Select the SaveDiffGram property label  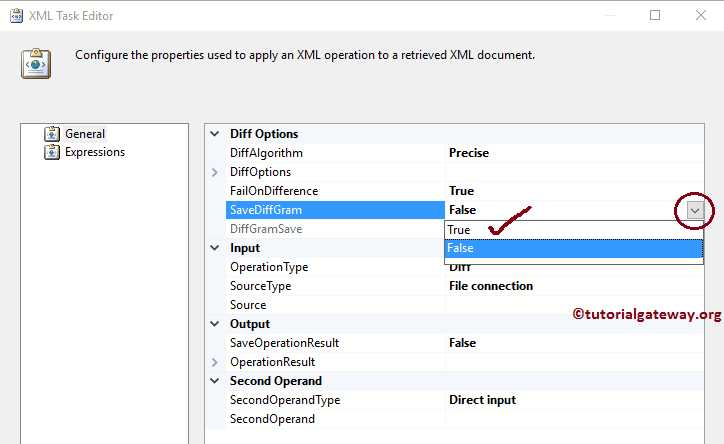(x=266, y=210)
